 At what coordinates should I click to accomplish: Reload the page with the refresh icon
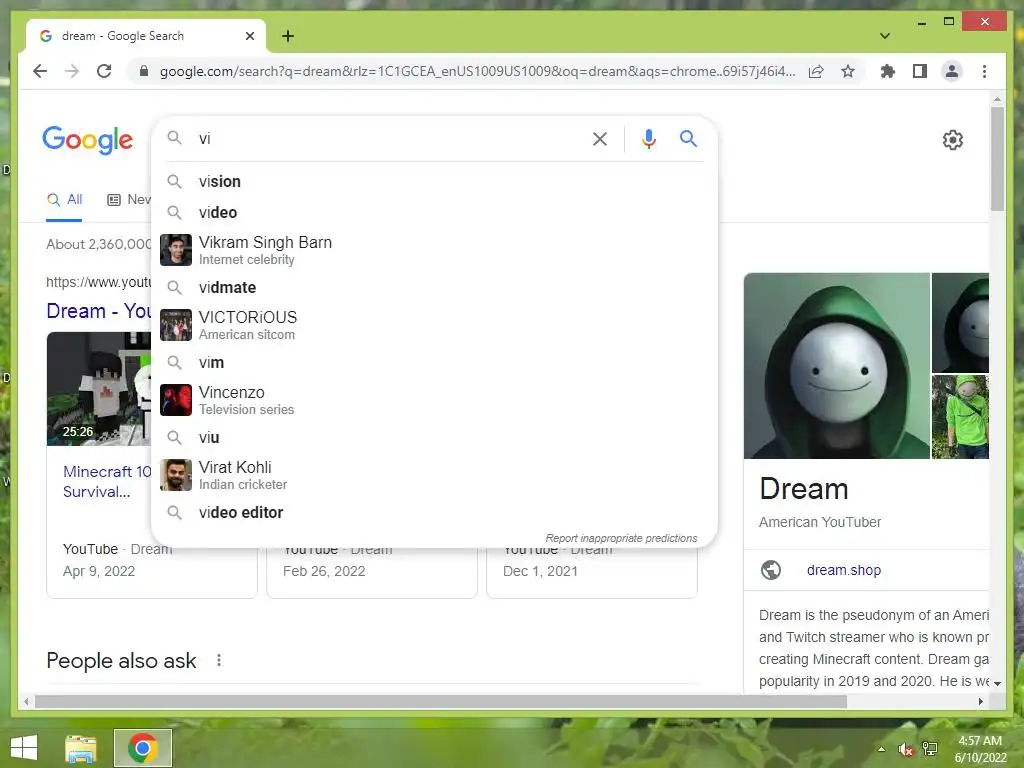104,71
